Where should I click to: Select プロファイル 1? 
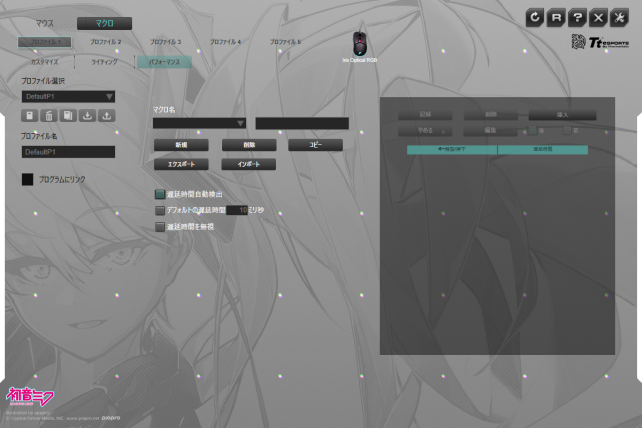pyautogui.click(x=45, y=42)
